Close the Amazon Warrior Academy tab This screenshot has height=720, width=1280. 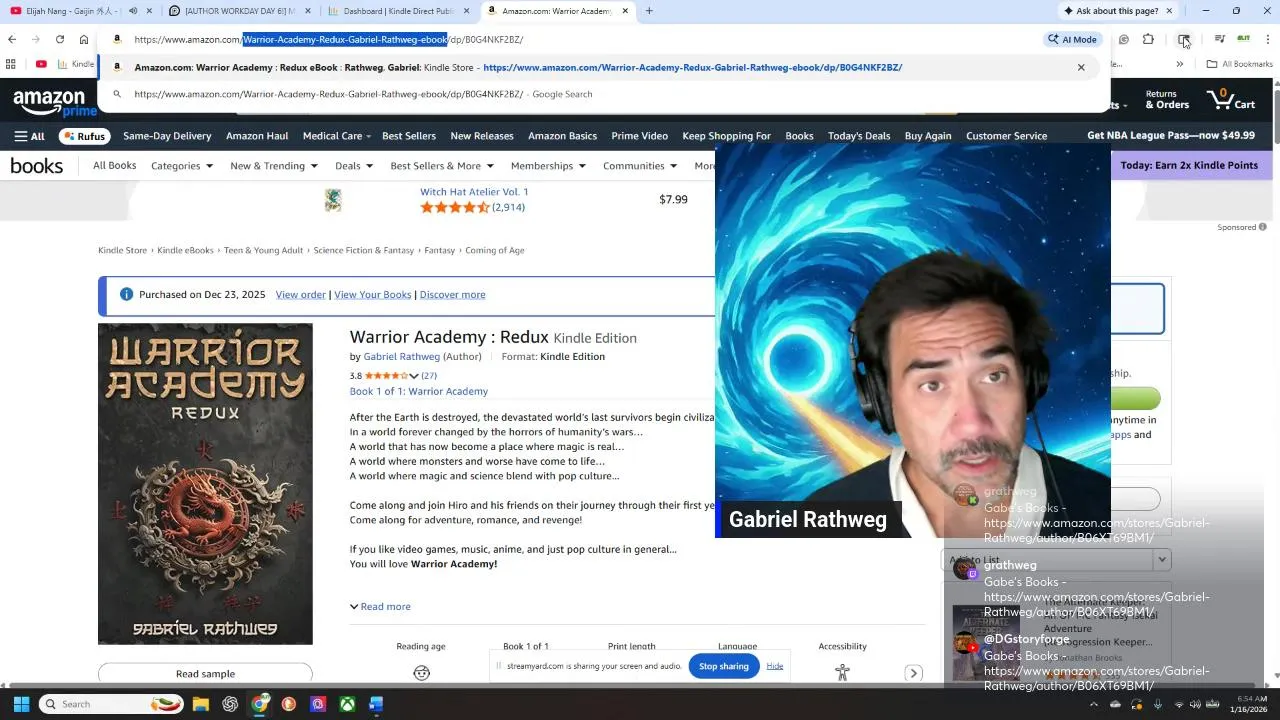pyautogui.click(x=625, y=11)
